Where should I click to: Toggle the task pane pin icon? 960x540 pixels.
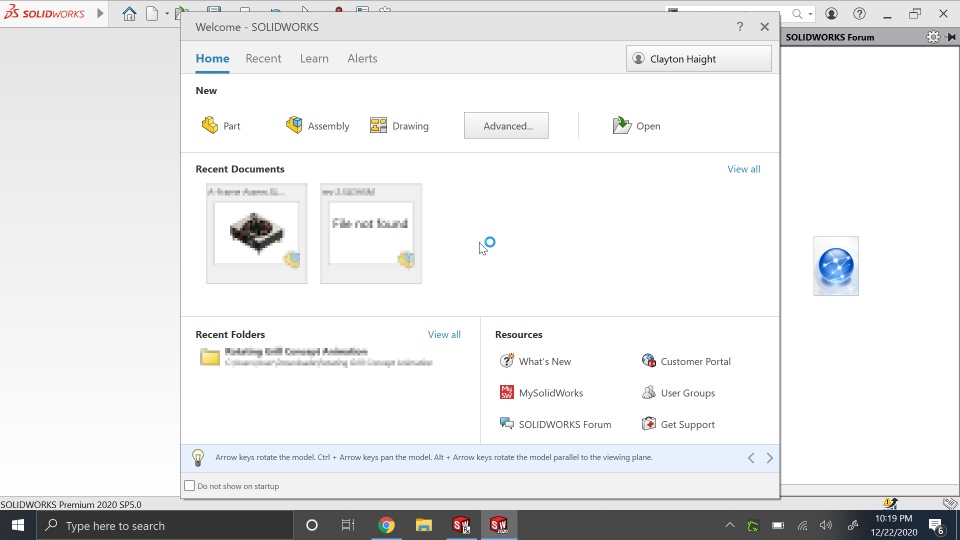point(951,37)
